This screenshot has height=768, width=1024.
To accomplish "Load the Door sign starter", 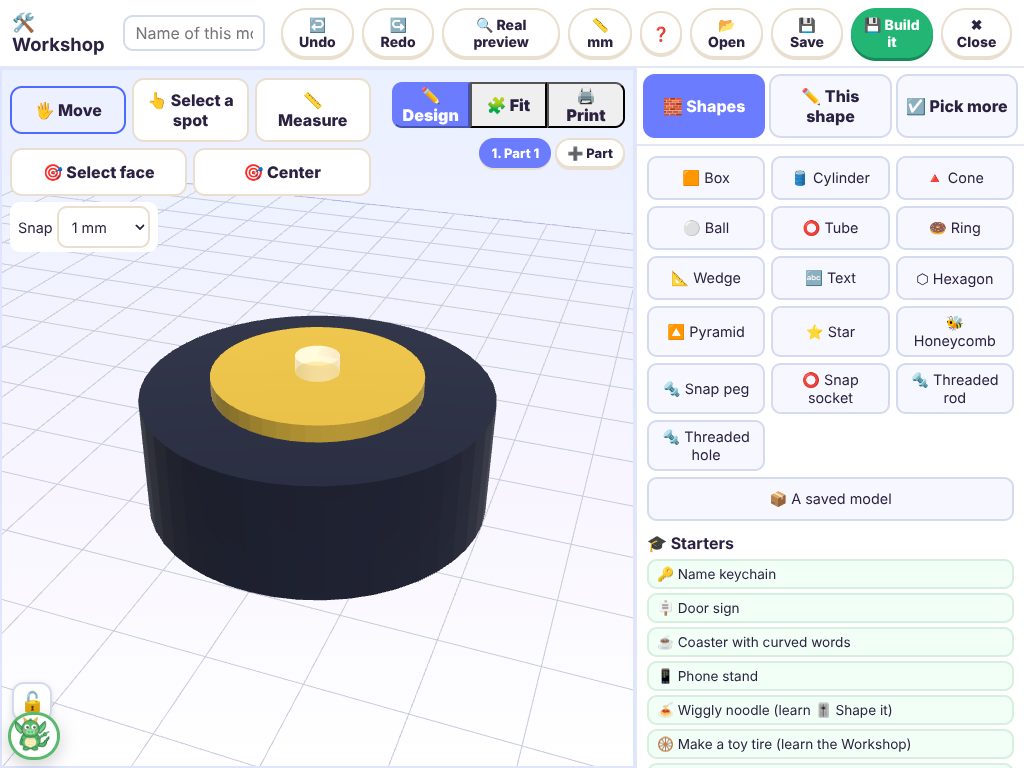I will (830, 608).
